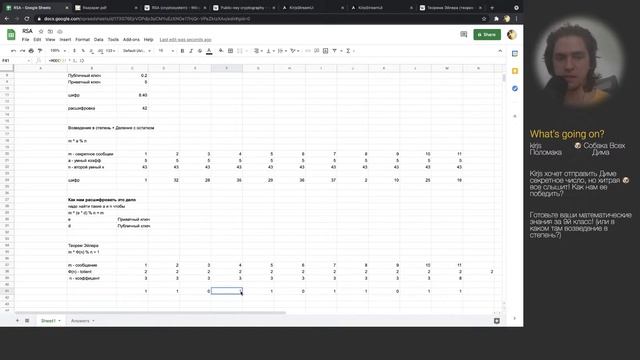Open the File menu
The width and height of the screenshot is (640, 360).
[x=25, y=40]
